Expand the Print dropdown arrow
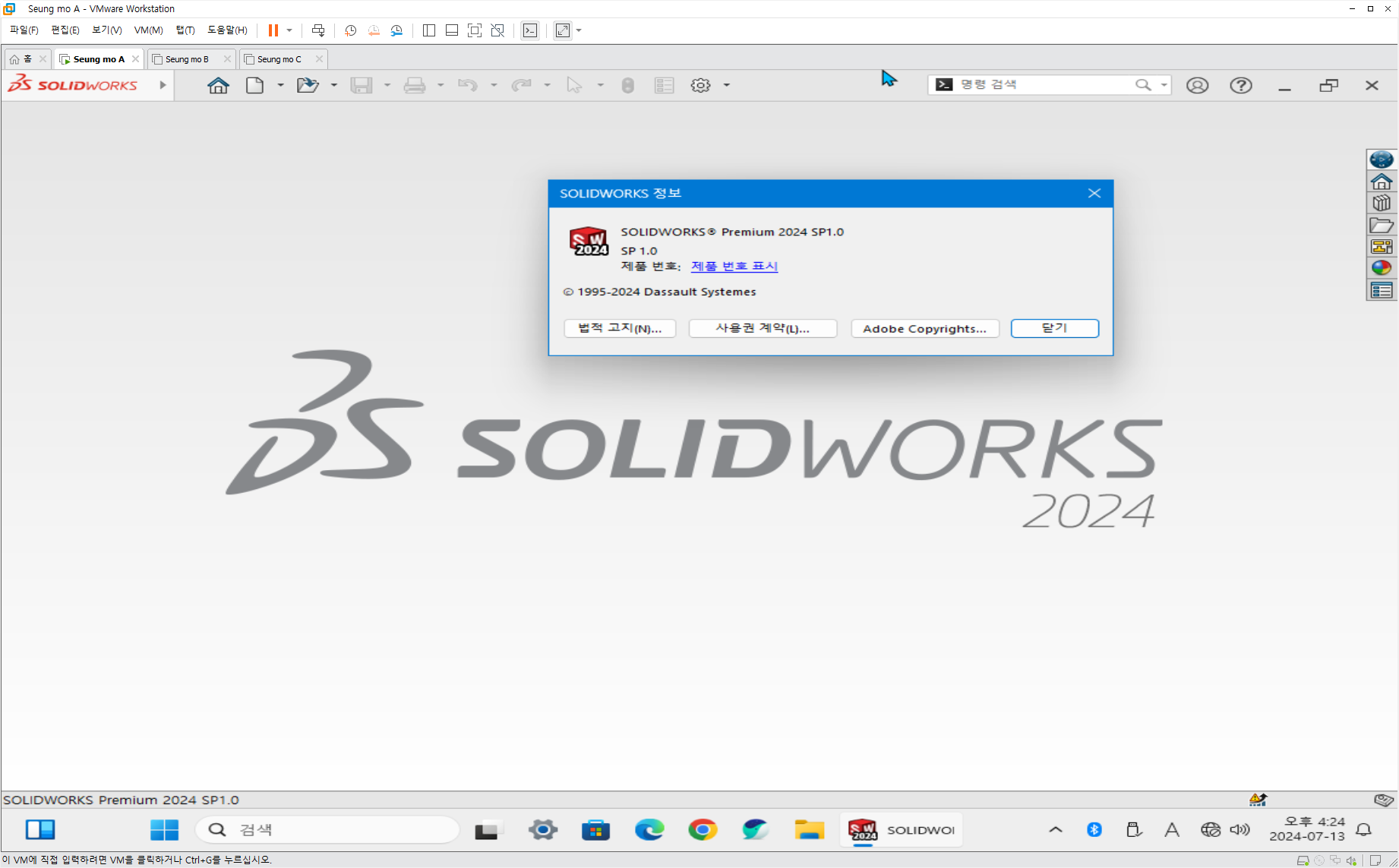 pyautogui.click(x=440, y=85)
